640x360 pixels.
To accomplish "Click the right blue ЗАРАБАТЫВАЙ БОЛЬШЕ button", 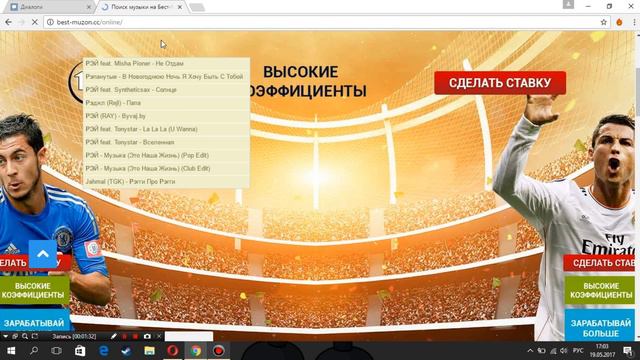I will click(x=600, y=325).
